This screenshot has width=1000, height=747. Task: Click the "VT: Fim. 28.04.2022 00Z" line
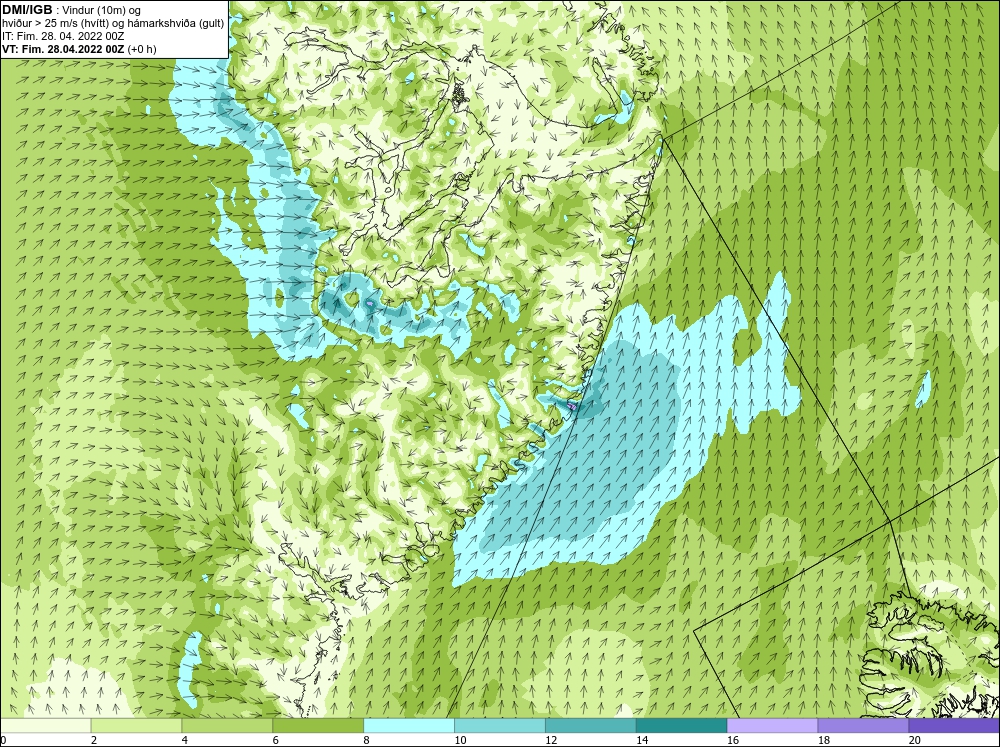pyautogui.click(x=64, y=49)
